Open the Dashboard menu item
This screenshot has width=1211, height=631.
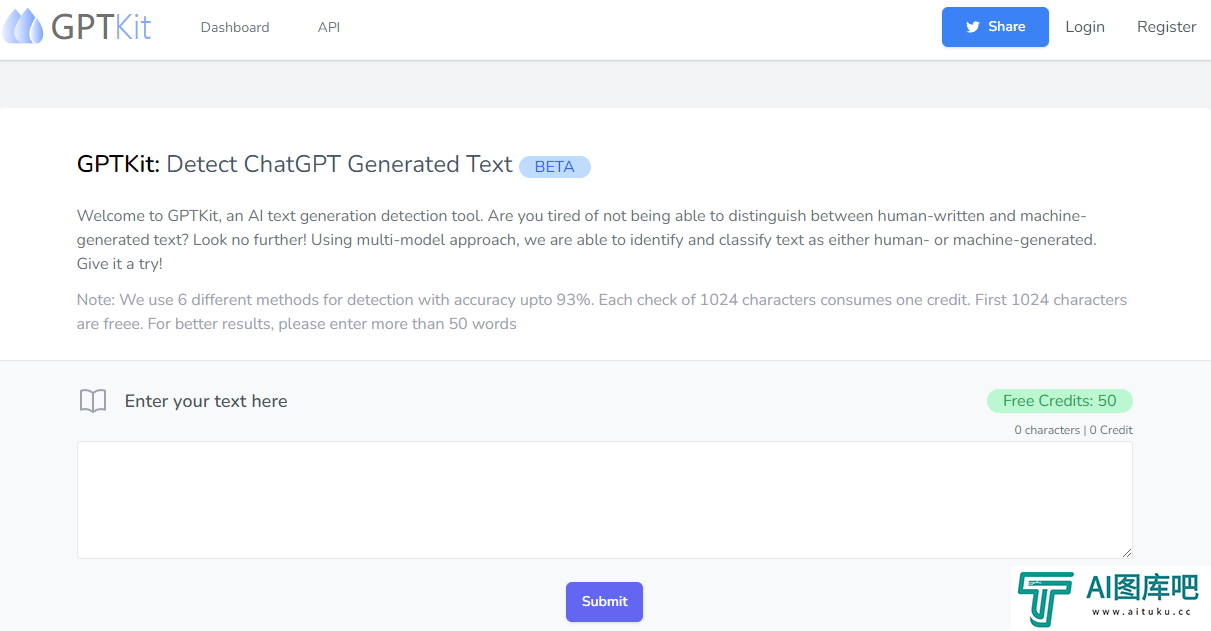tap(235, 27)
